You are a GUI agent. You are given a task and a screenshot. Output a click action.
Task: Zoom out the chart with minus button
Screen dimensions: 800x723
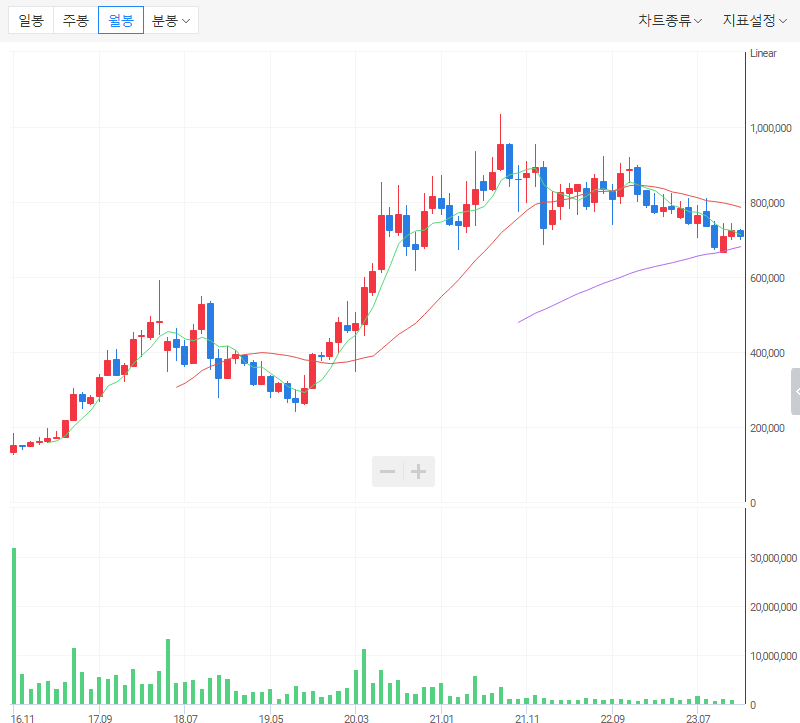[388, 471]
